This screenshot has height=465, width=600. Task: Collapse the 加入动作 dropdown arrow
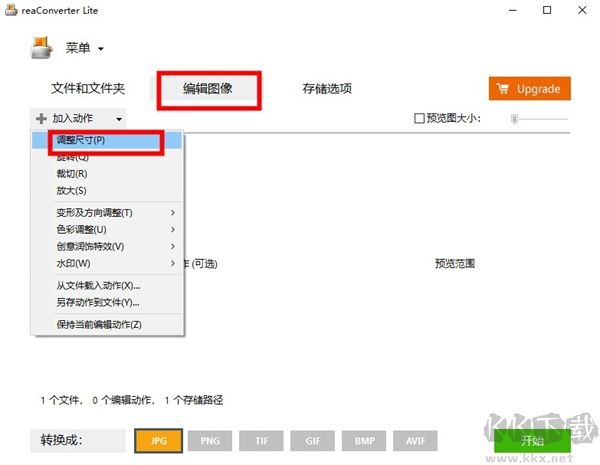(119, 119)
